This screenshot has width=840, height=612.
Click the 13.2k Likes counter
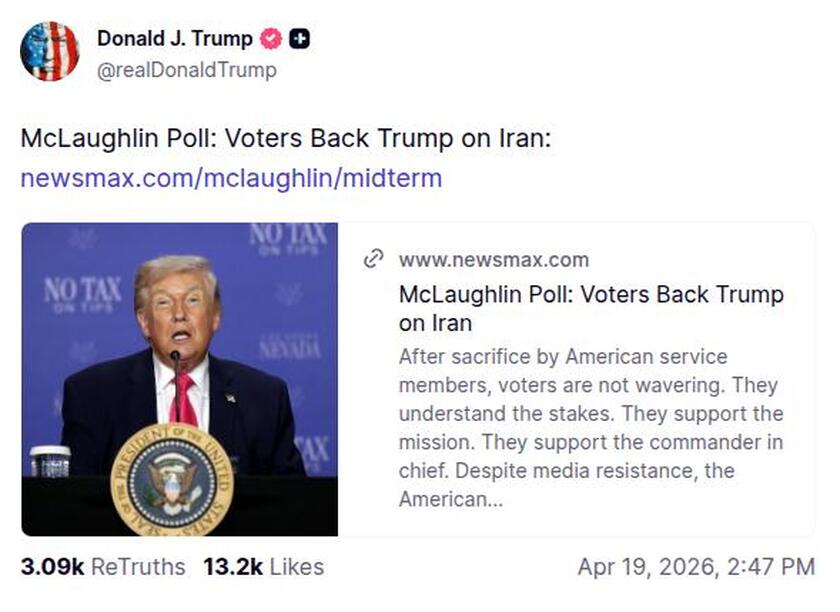coord(261,567)
